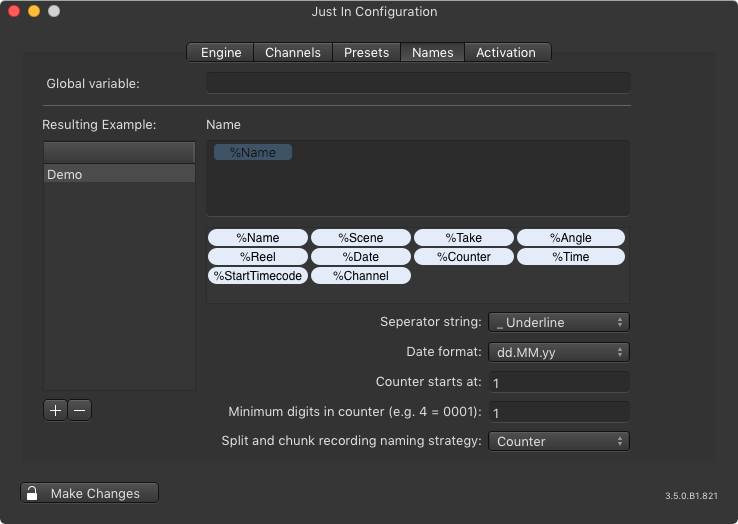Click the %Angle token
The image size is (738, 524).
point(570,237)
